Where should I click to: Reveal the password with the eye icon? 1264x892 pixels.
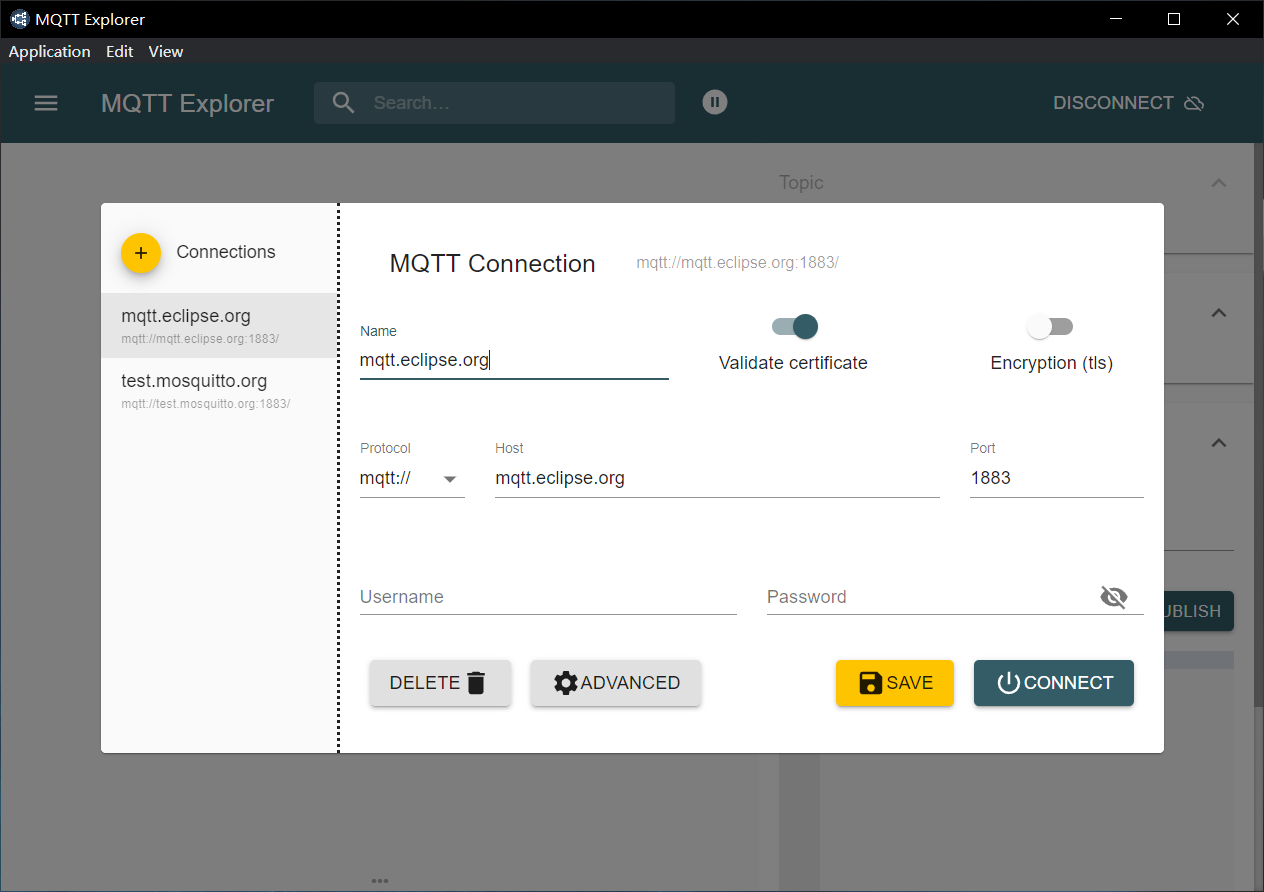(x=1113, y=596)
